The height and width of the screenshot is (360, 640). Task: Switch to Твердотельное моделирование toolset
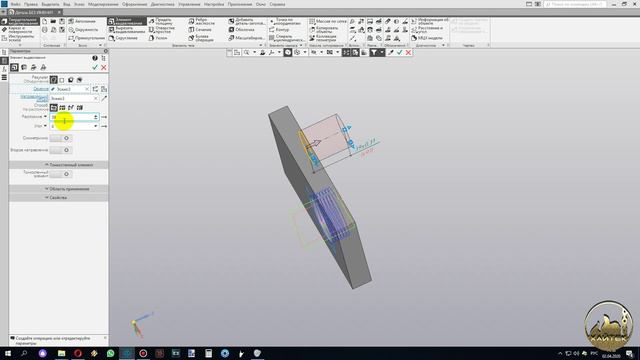coord(20,21)
